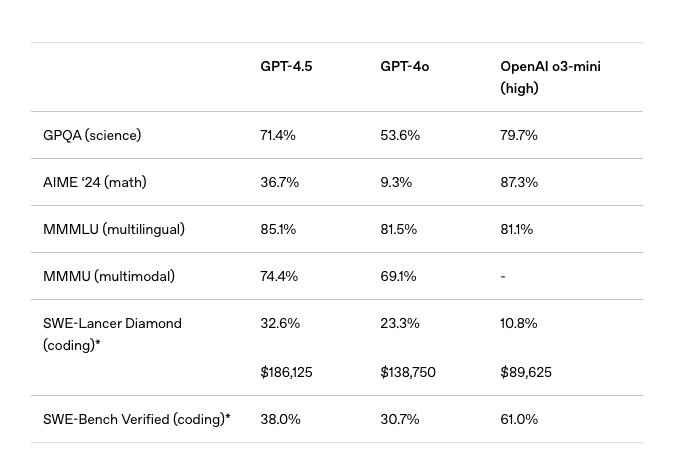Select the MMMU (multimodal) row label
679x459 pixels.
pyautogui.click(x=109, y=276)
